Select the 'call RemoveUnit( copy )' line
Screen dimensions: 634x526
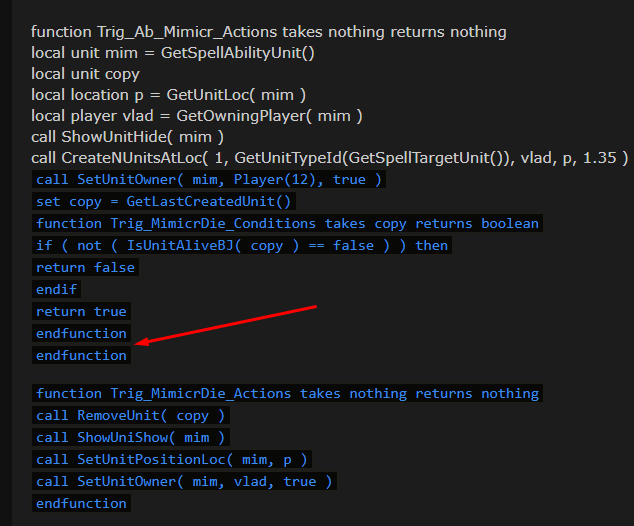pos(132,415)
